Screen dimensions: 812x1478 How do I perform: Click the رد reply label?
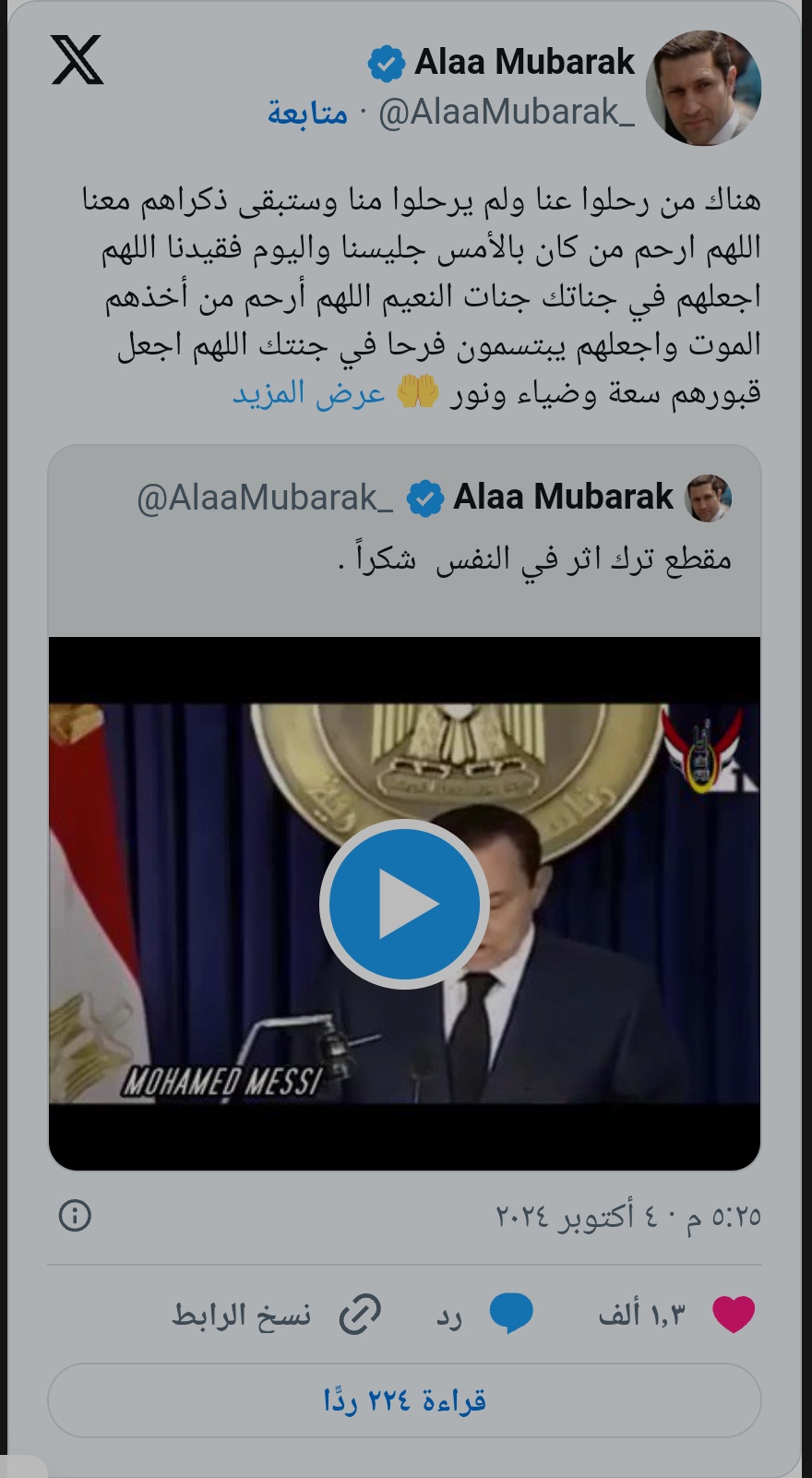pyautogui.click(x=449, y=1315)
